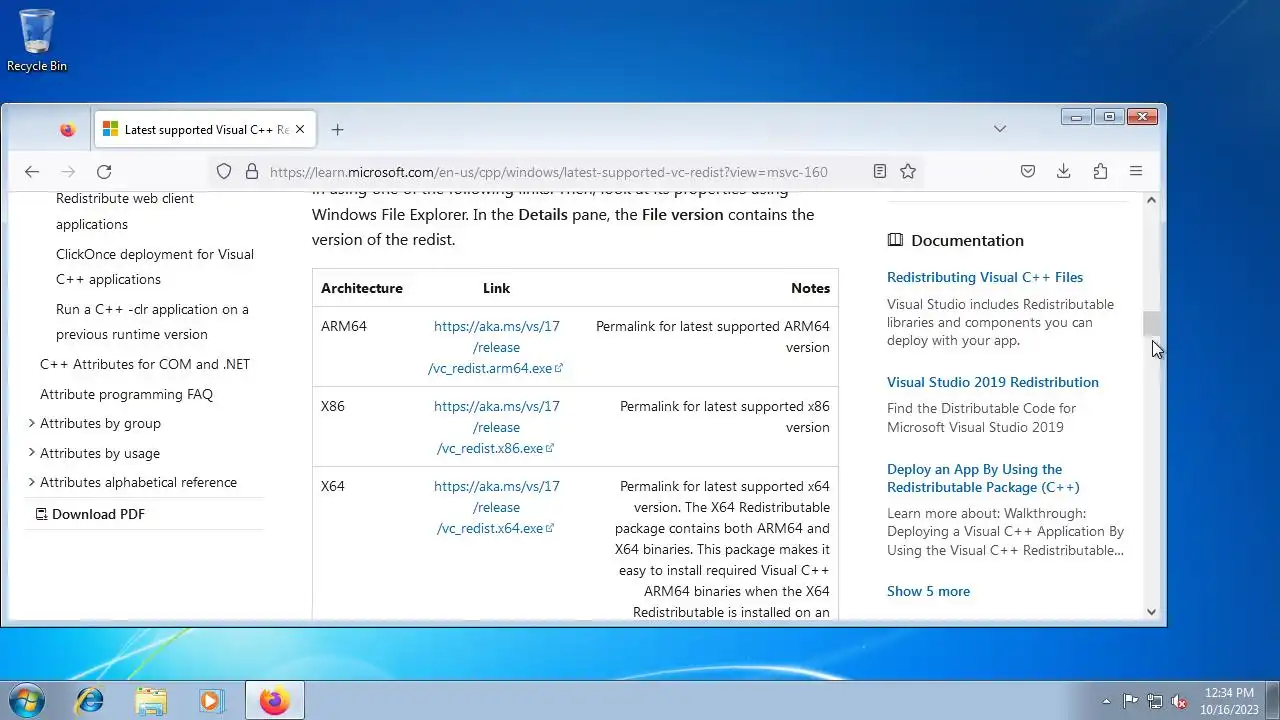Open the Firefox application hamburger menu
This screenshot has height=720, width=1280.
pos(1136,172)
